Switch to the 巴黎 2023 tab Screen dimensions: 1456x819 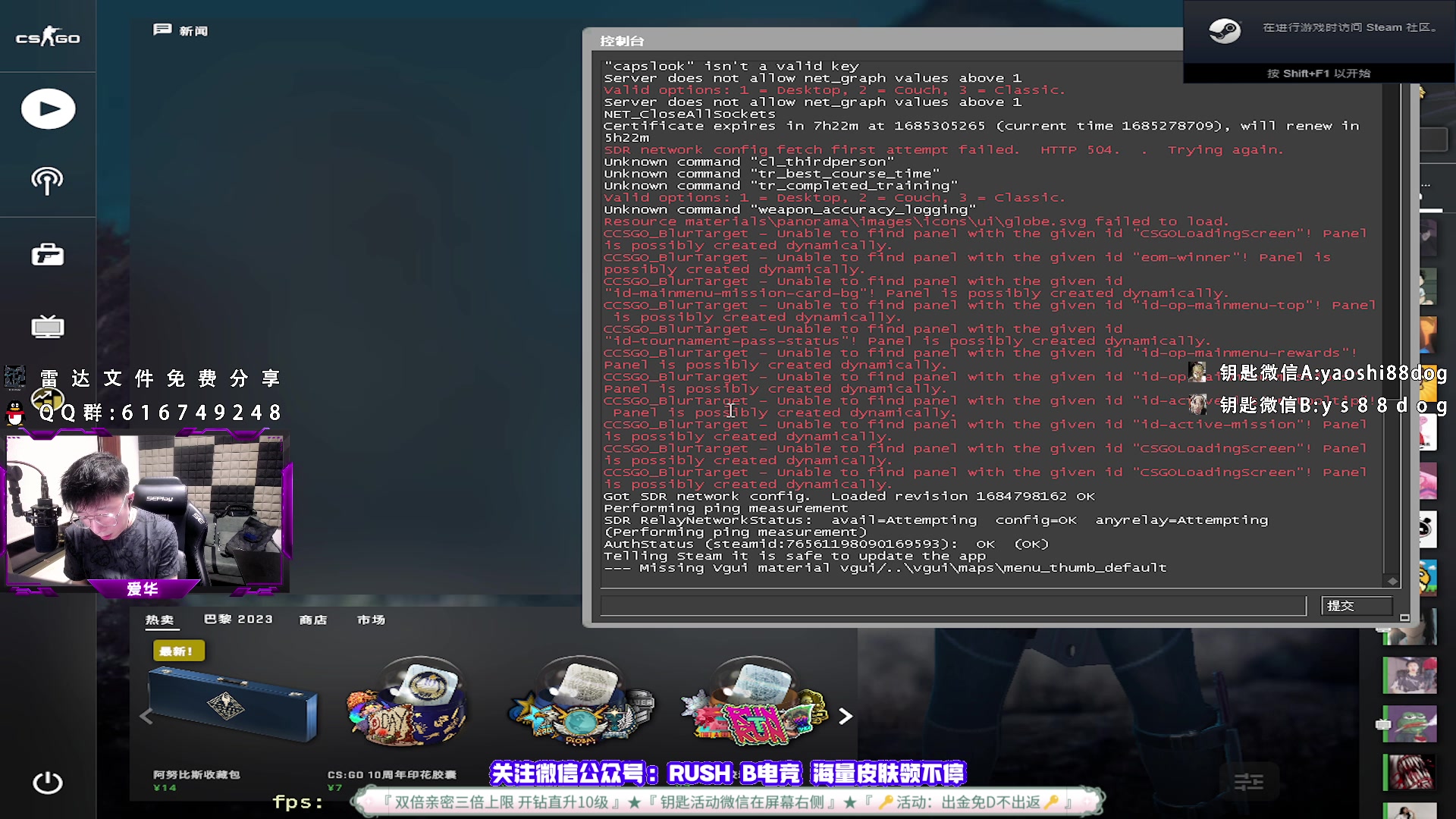point(238,619)
